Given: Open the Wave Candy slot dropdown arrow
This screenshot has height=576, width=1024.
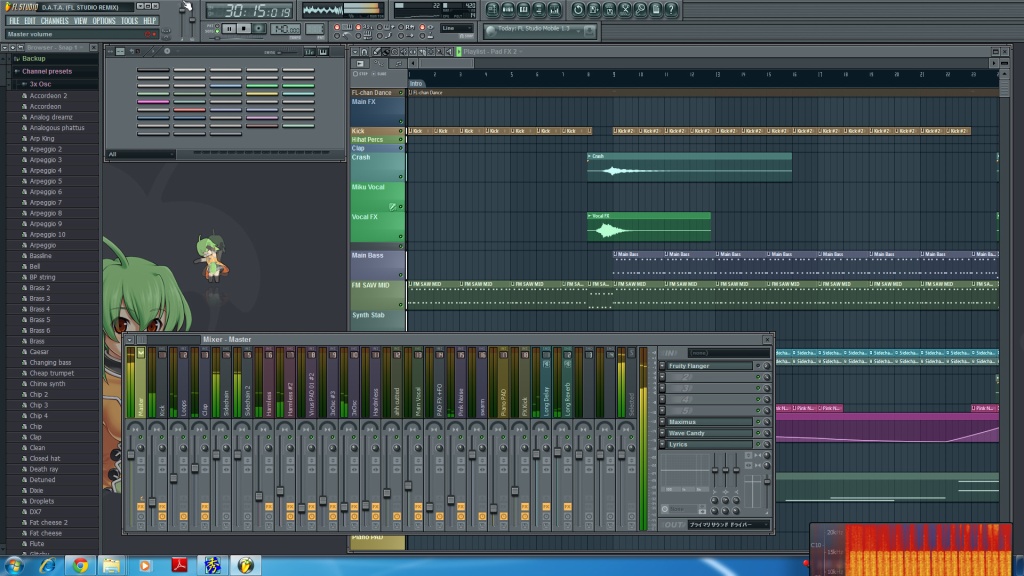Looking at the screenshot, I should (662, 433).
